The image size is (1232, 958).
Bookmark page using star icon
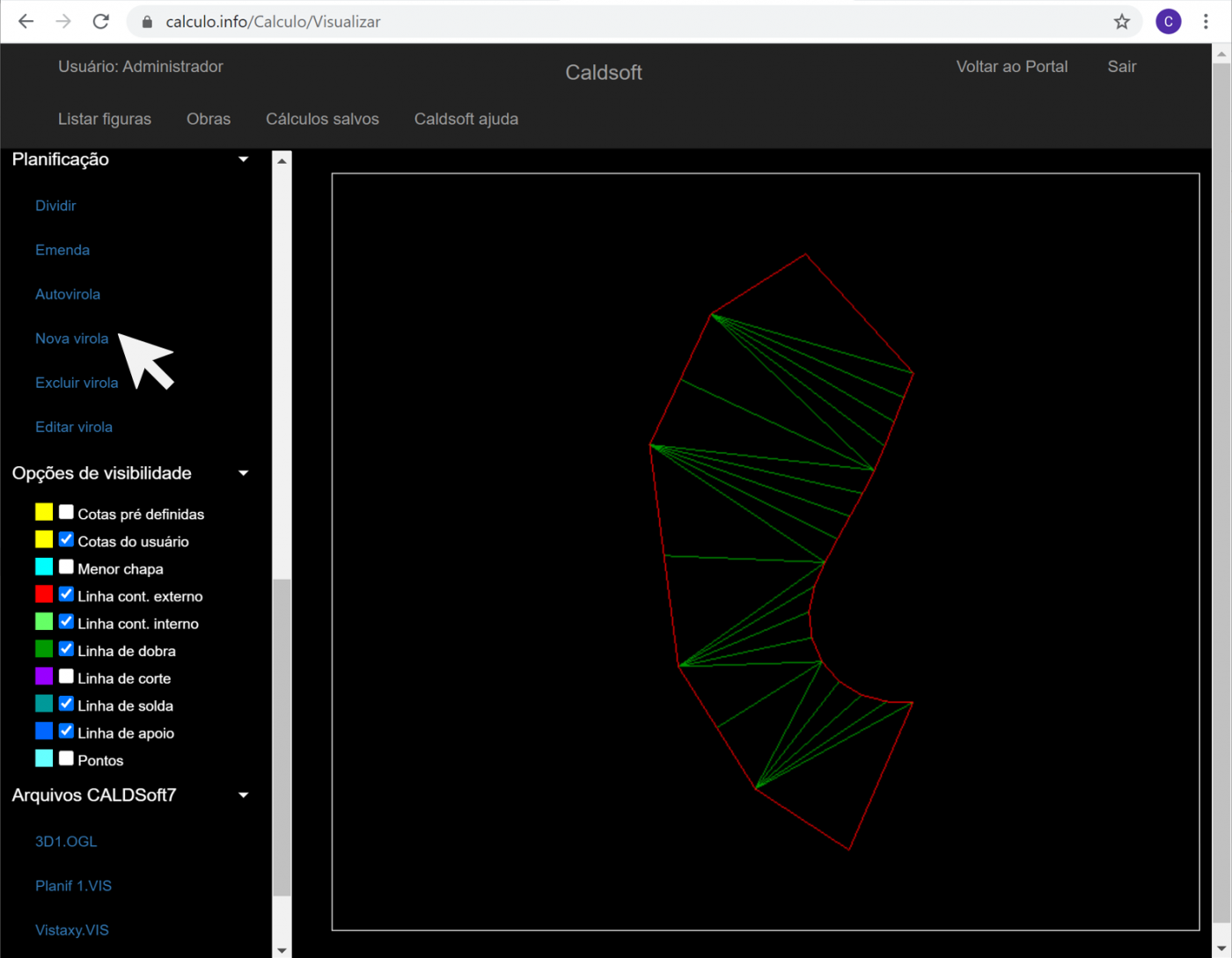coord(1121,22)
